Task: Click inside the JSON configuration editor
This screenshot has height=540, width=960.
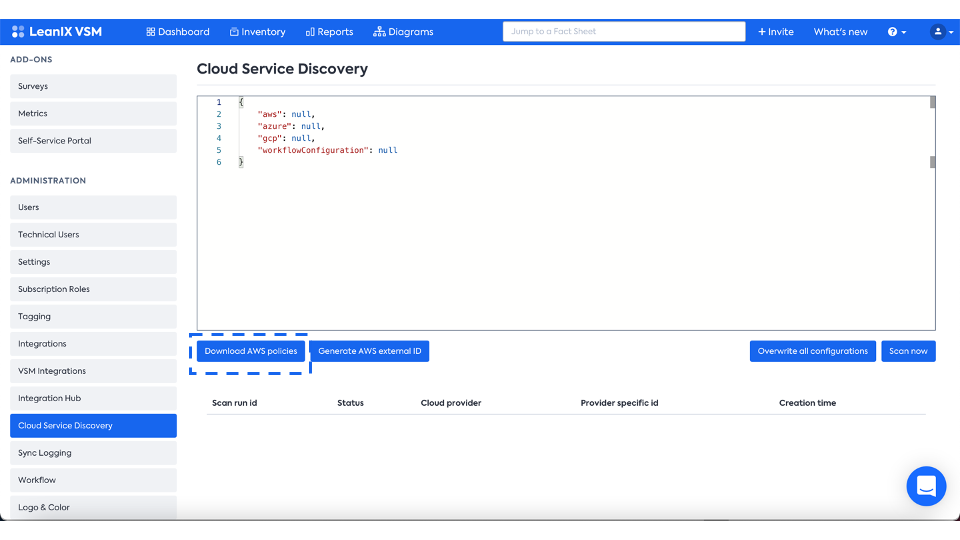Action: [566, 213]
